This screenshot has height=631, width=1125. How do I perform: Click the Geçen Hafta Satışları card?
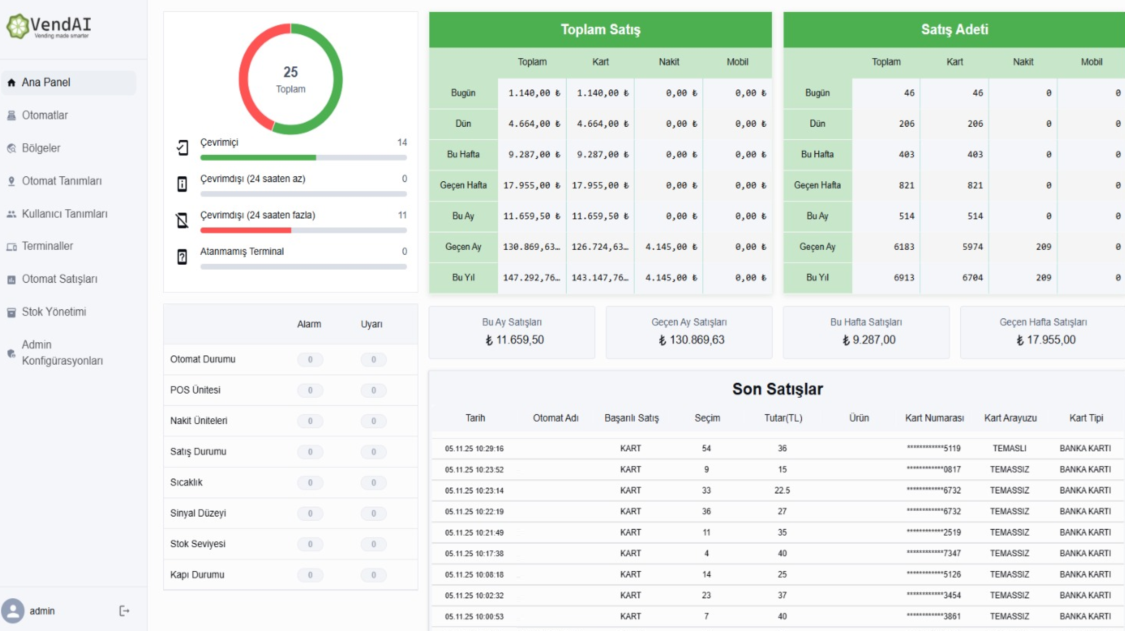coord(1042,332)
